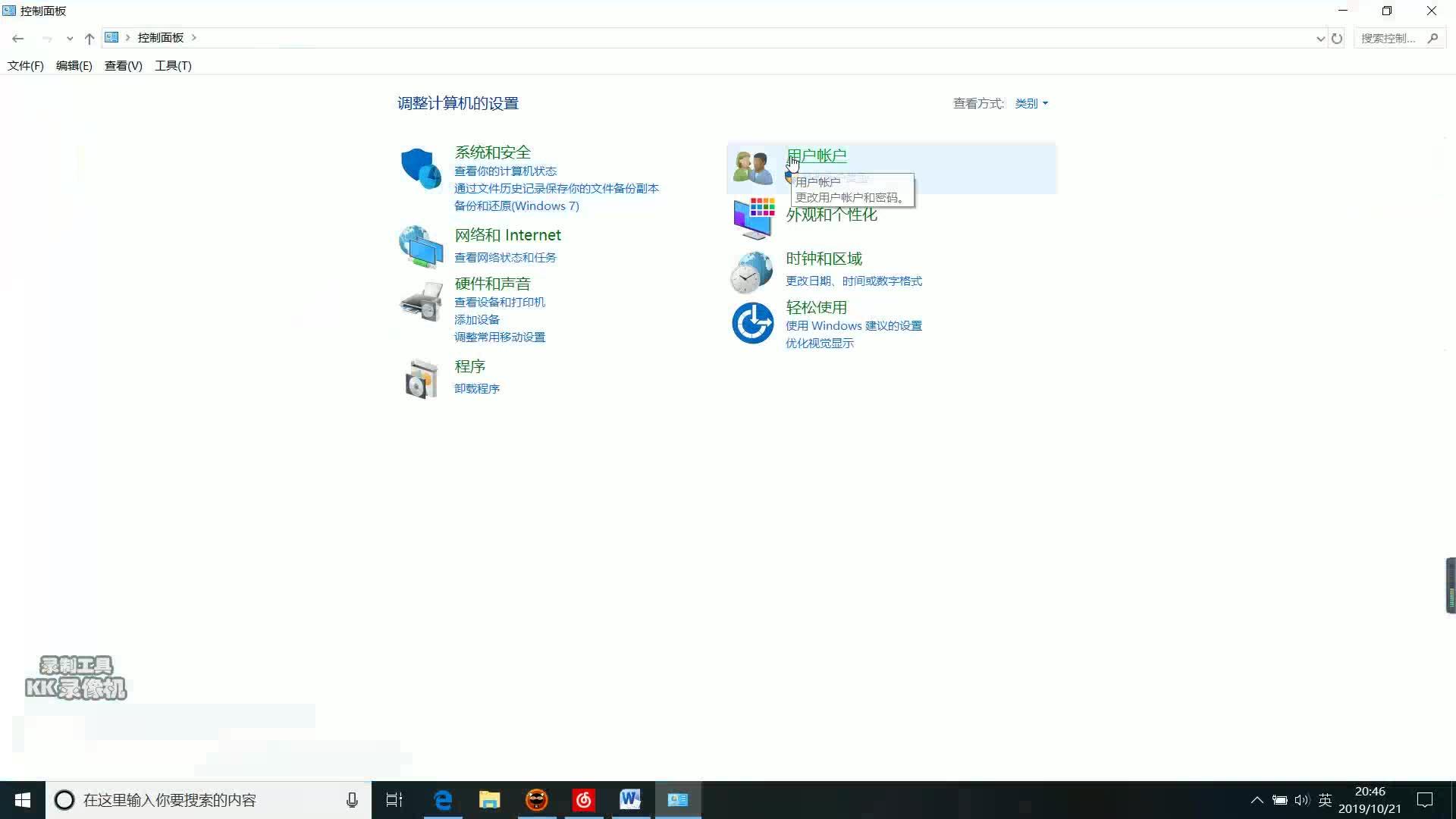The width and height of the screenshot is (1456, 819).
Task: Click 程序 heading link
Action: pyautogui.click(x=470, y=366)
